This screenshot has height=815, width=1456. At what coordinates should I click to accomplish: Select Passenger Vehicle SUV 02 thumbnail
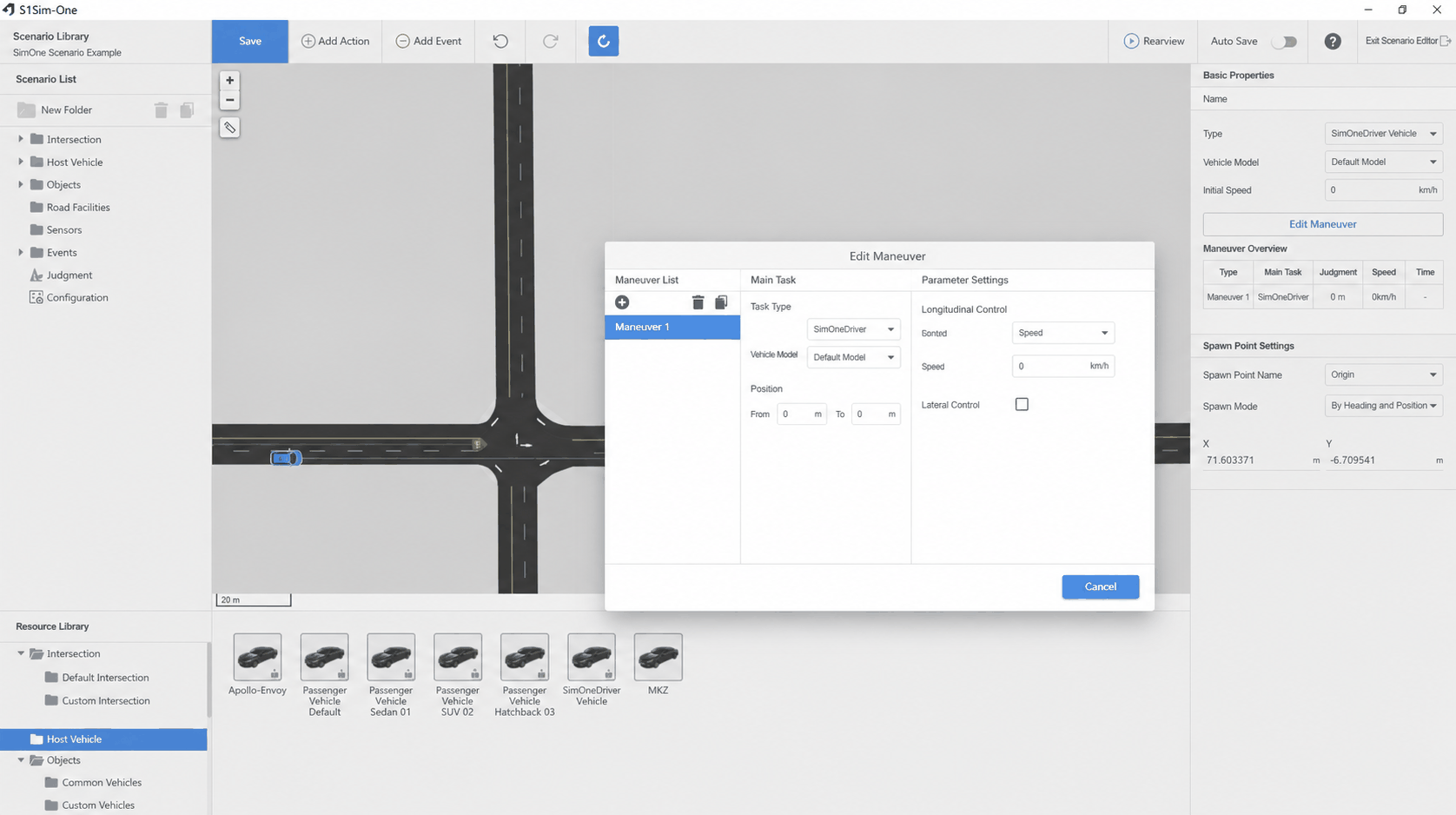coord(458,657)
